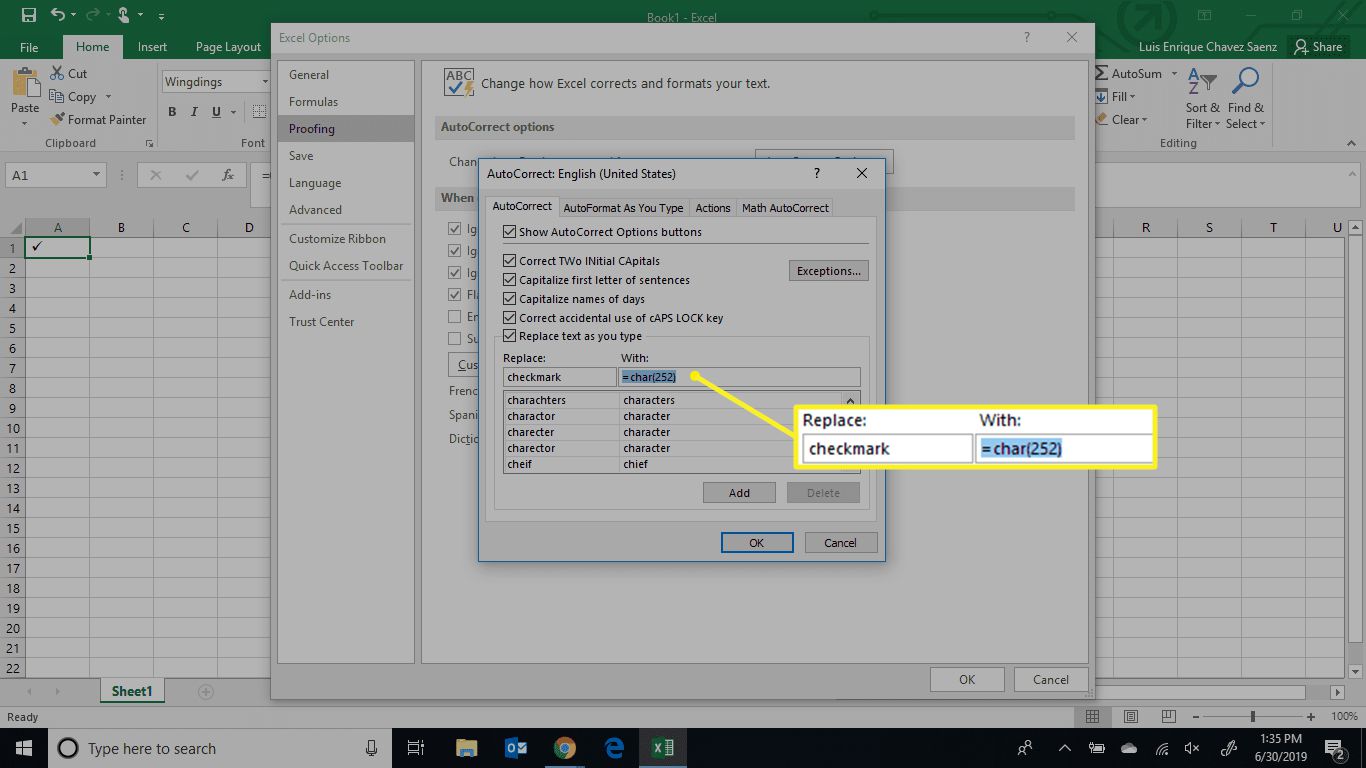
Task: Expand the Copy dropdown arrow
Action: [106, 97]
